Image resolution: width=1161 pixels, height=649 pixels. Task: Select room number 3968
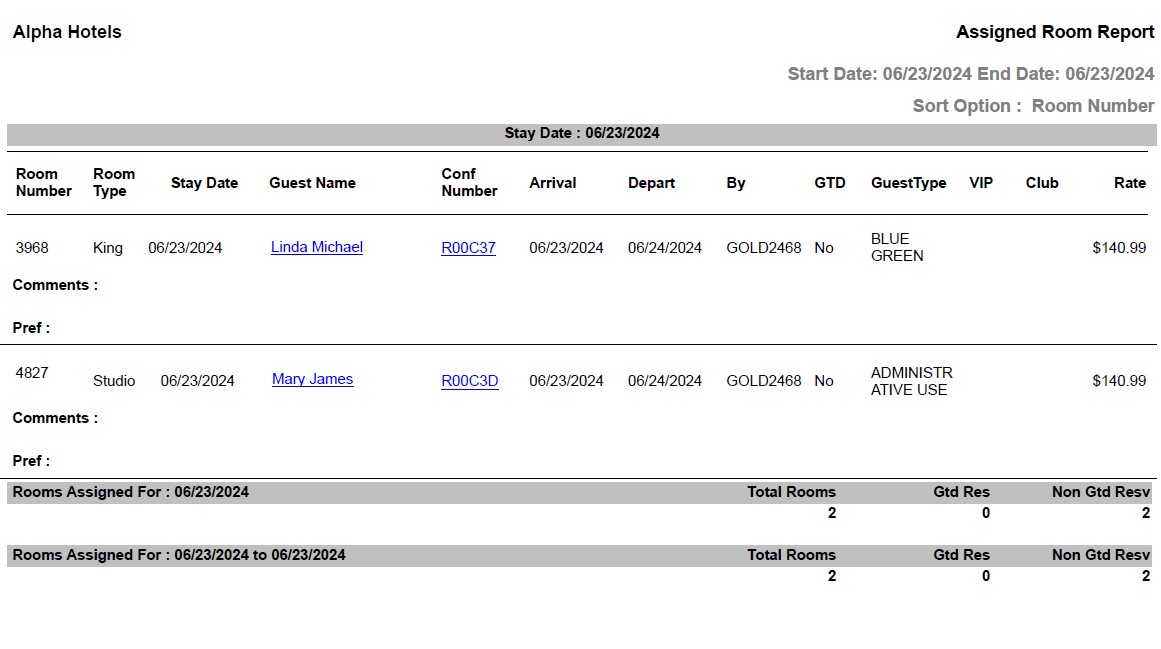tap(32, 247)
